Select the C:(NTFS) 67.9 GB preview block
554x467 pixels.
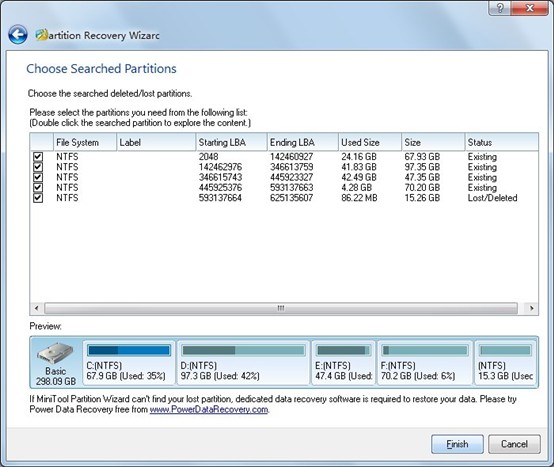(x=129, y=362)
